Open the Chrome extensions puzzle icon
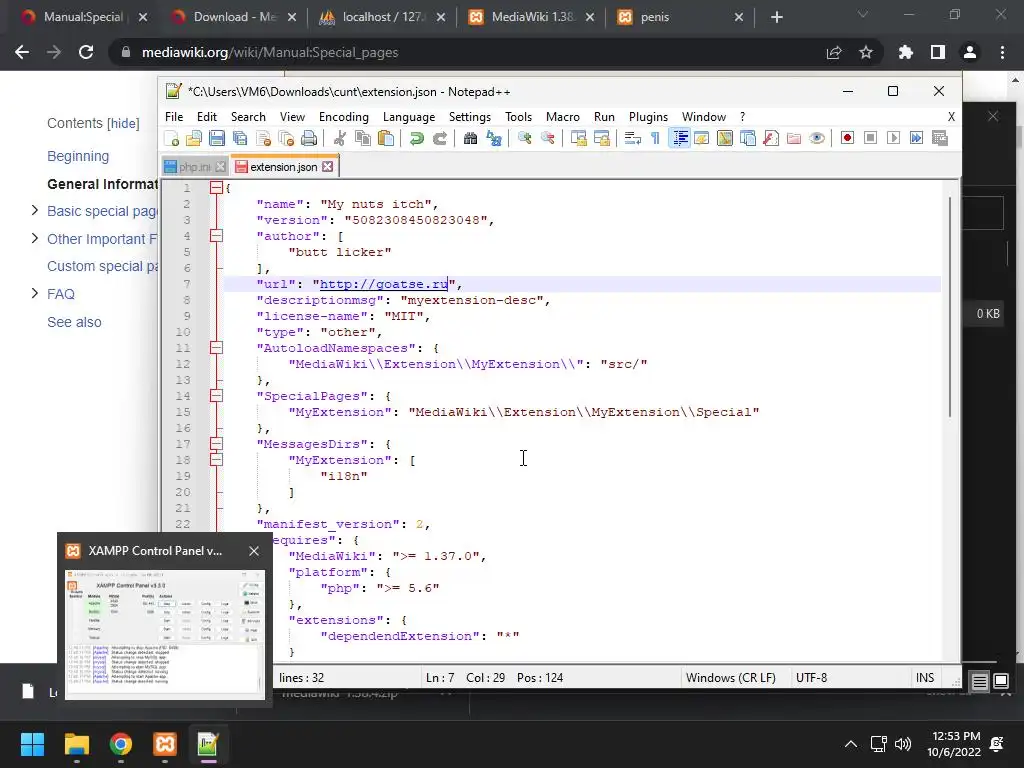Image resolution: width=1024 pixels, height=768 pixels. click(905, 52)
